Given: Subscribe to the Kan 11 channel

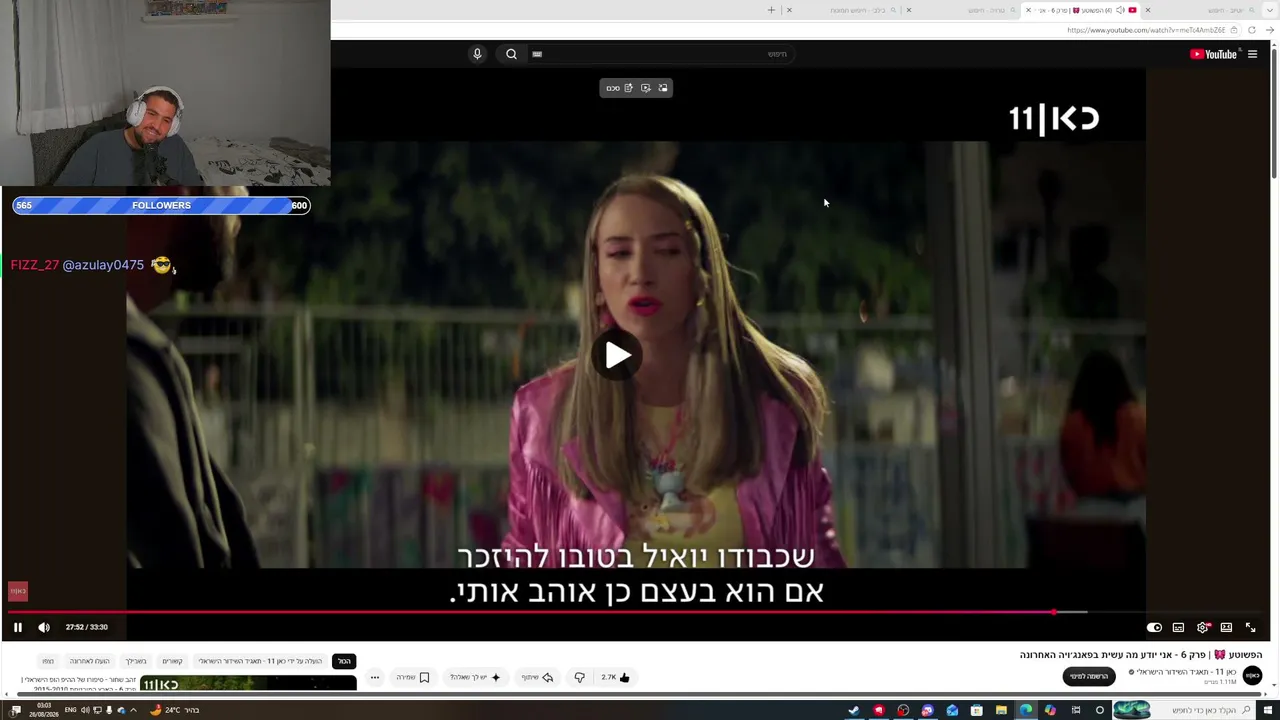Looking at the screenshot, I should (x=1089, y=676).
